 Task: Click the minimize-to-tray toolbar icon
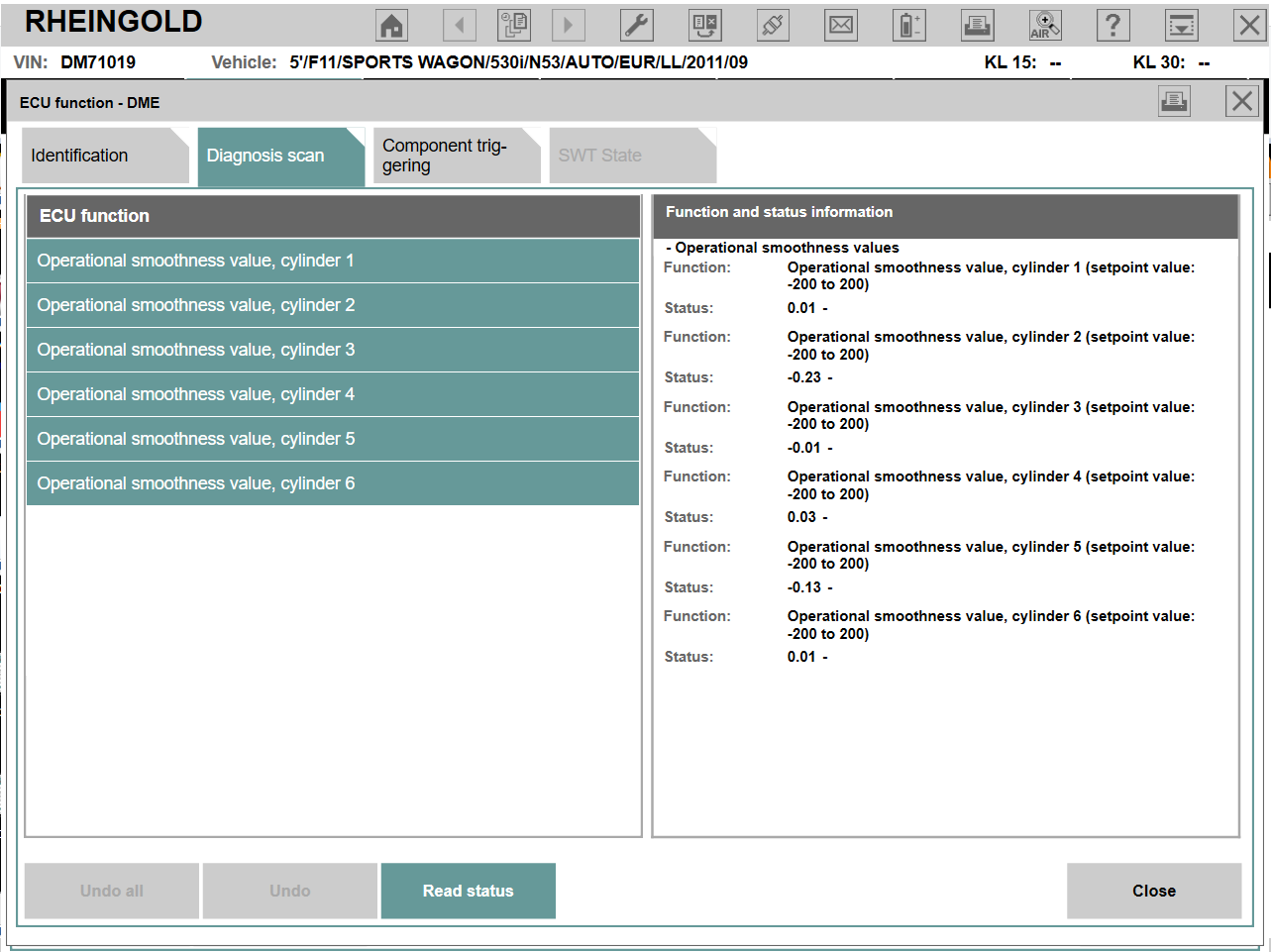1182,25
